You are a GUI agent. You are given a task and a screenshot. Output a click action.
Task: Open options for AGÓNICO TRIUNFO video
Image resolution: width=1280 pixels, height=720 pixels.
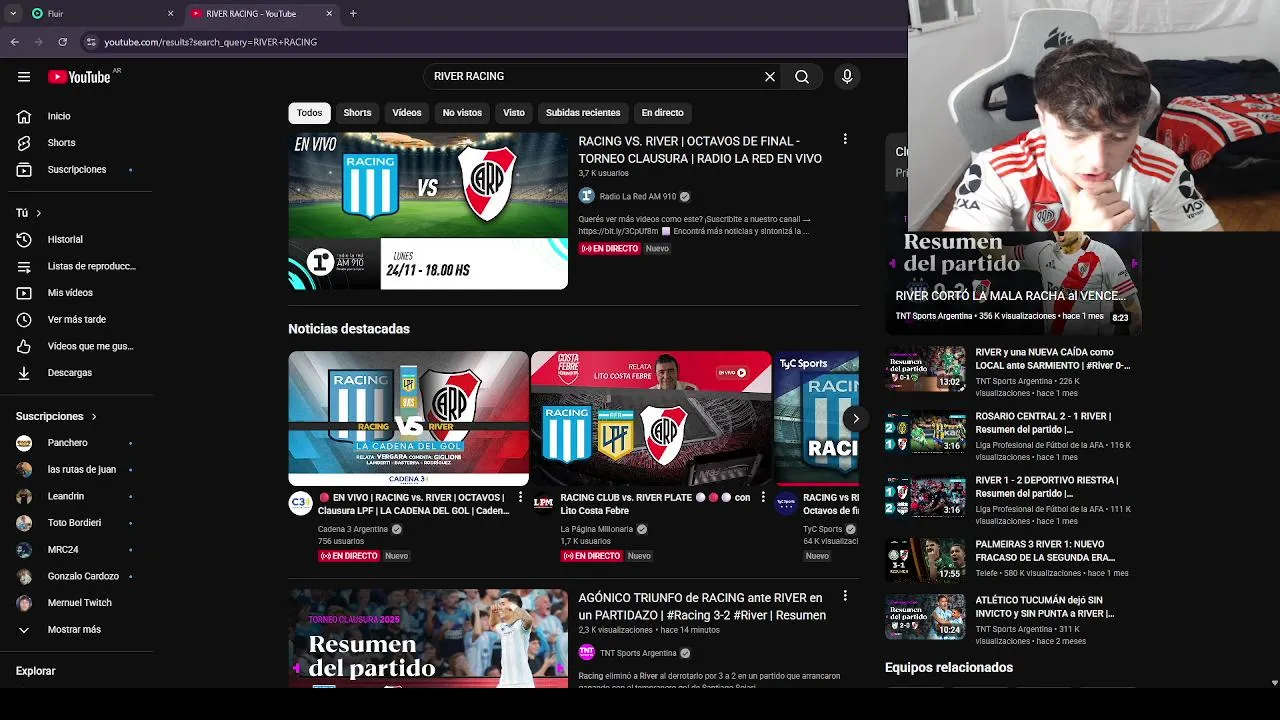point(845,596)
